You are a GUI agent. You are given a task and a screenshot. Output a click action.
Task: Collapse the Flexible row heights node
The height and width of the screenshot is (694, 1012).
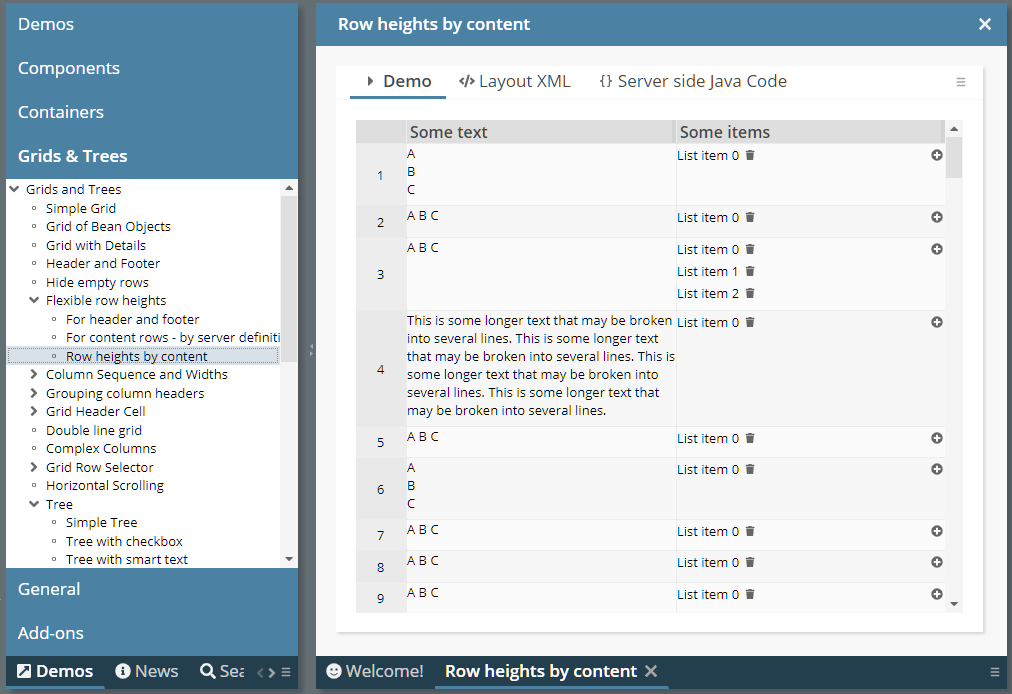pos(34,301)
